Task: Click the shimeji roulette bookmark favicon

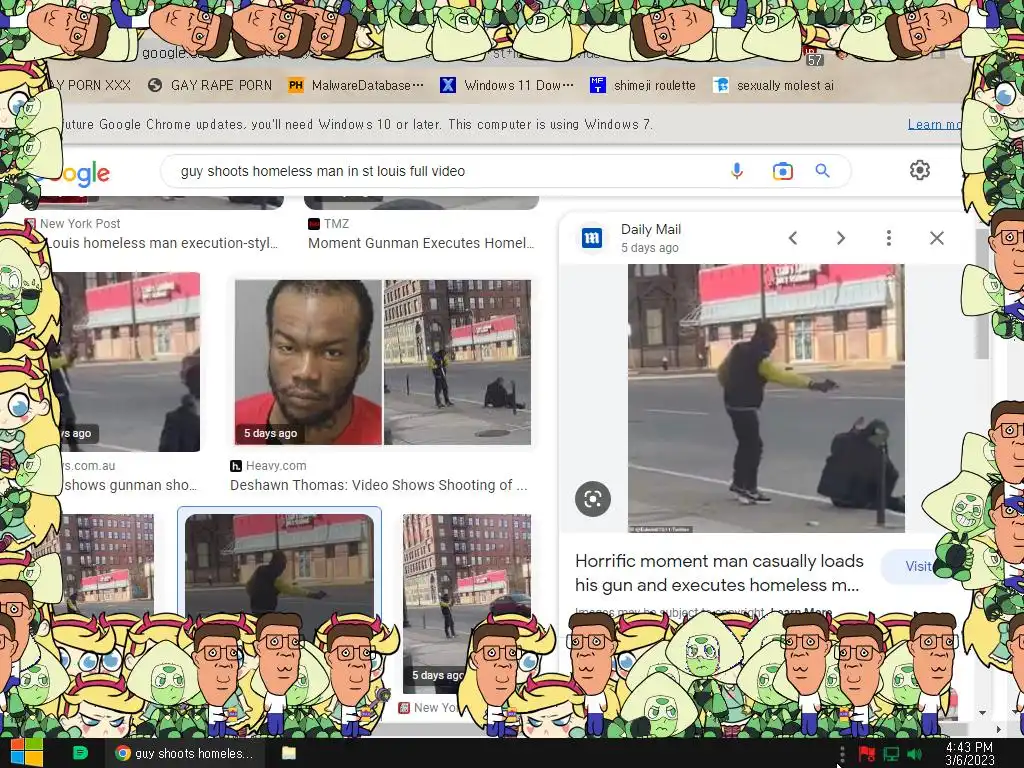Action: pyautogui.click(x=598, y=86)
